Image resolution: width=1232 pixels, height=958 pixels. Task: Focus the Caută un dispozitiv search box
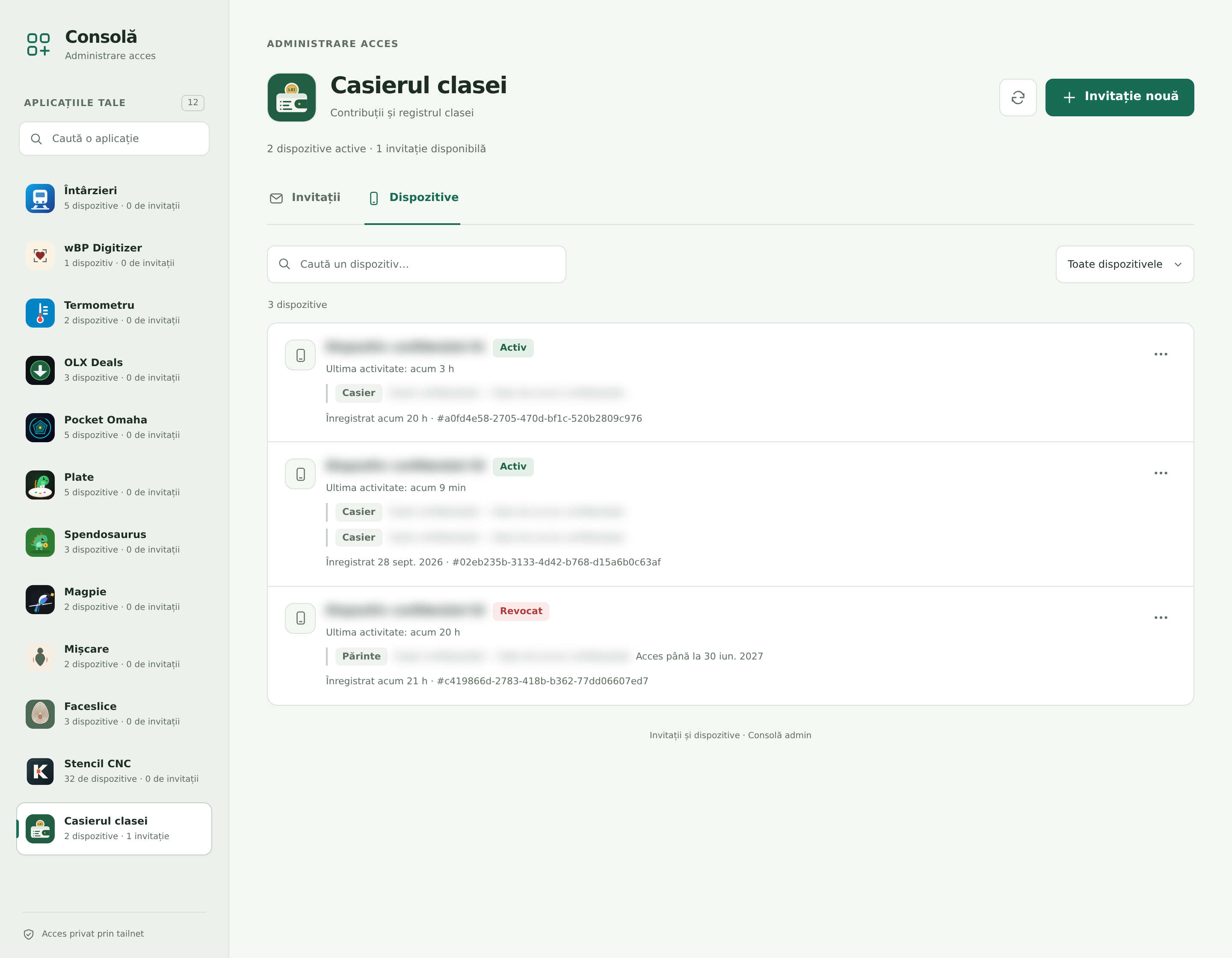pyautogui.click(x=416, y=264)
